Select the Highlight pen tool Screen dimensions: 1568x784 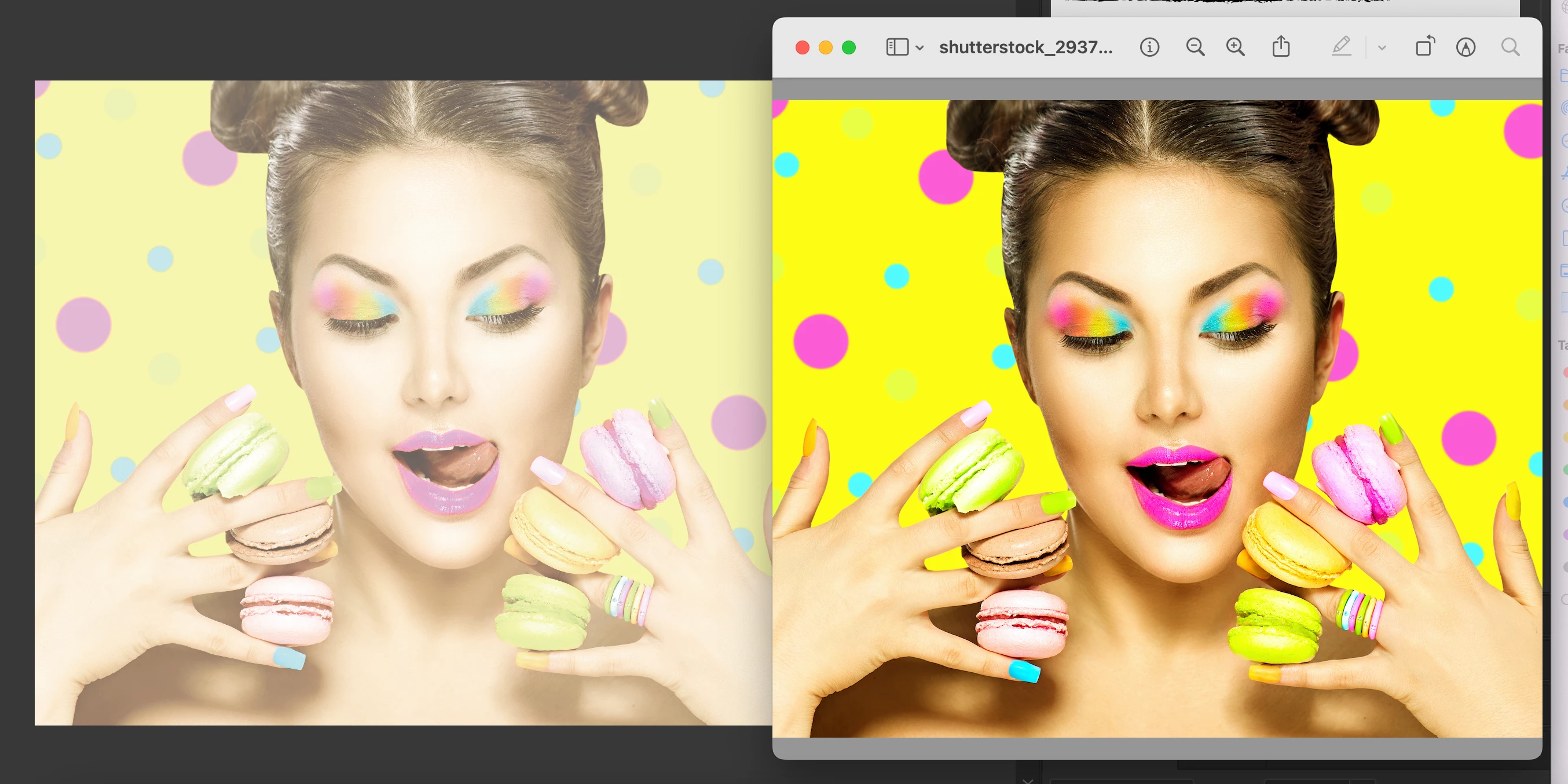[x=1341, y=47]
